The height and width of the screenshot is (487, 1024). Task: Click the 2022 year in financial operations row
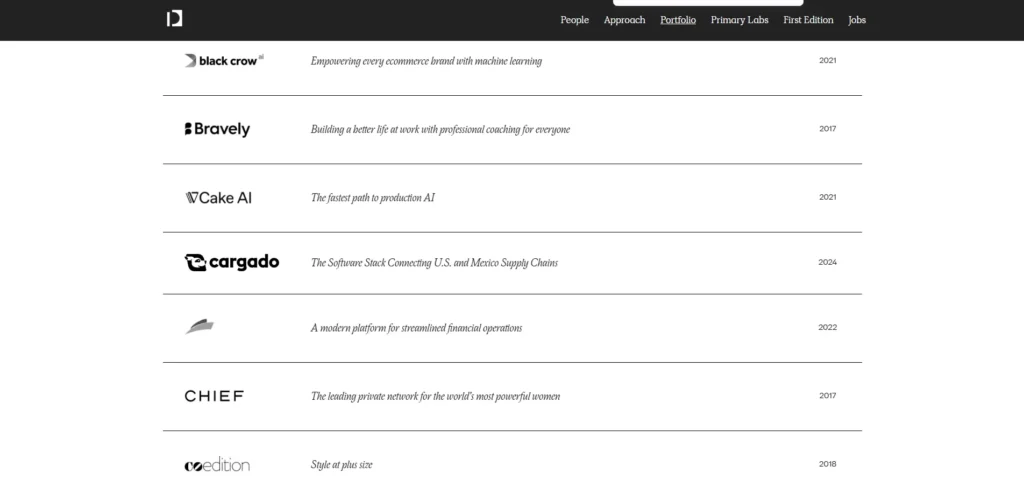tap(827, 328)
